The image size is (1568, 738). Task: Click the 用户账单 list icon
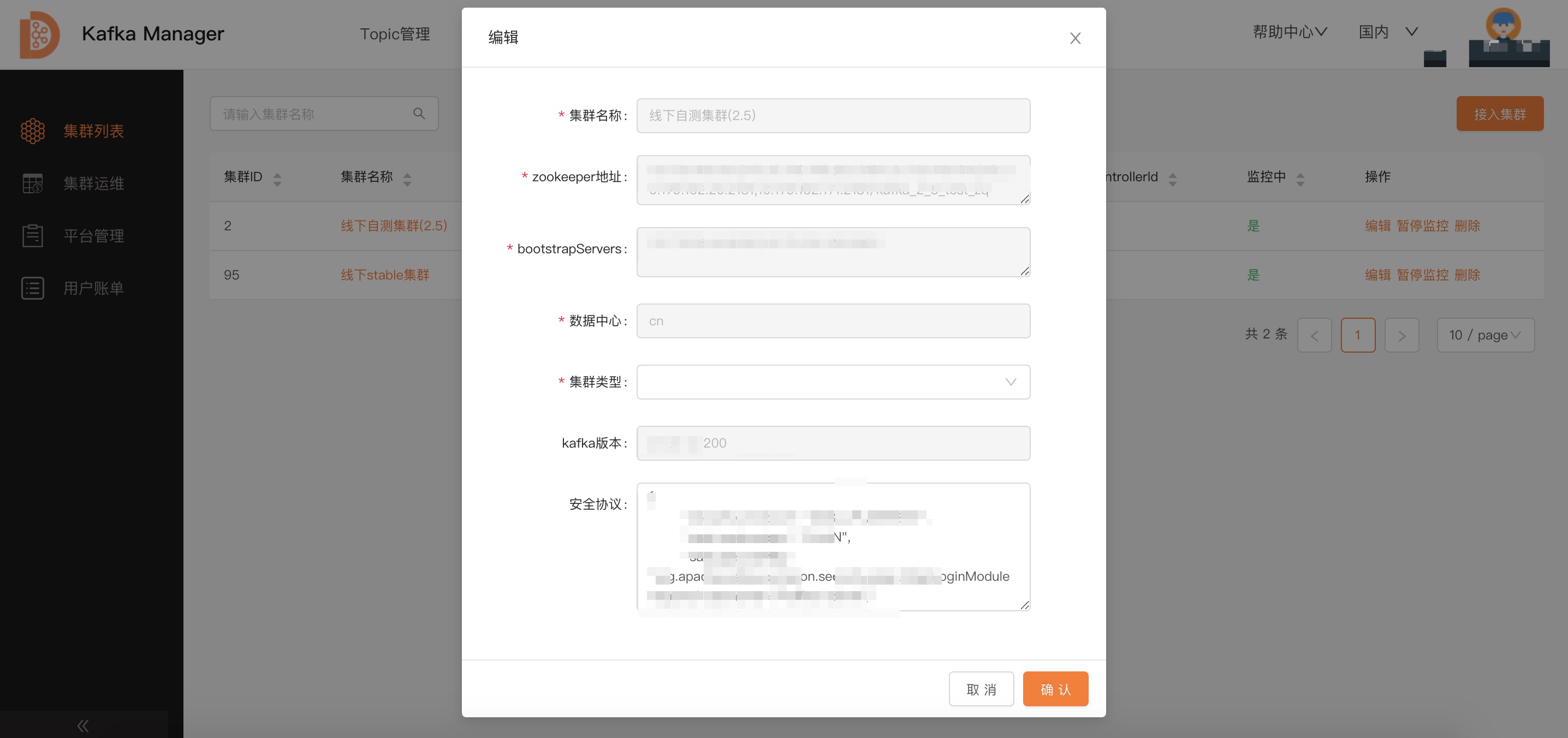tap(33, 288)
